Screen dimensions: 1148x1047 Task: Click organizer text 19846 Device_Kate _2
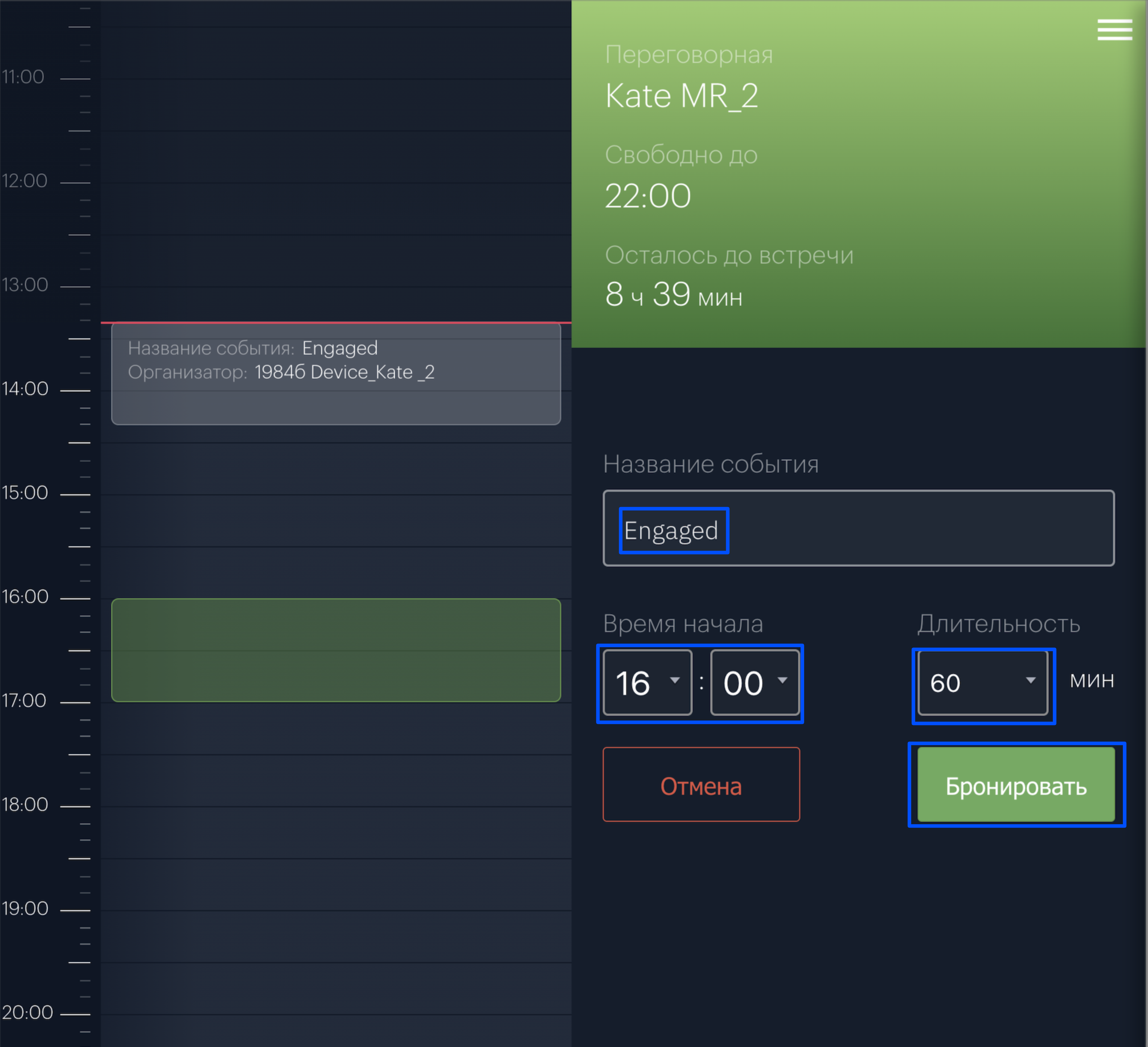point(345,373)
